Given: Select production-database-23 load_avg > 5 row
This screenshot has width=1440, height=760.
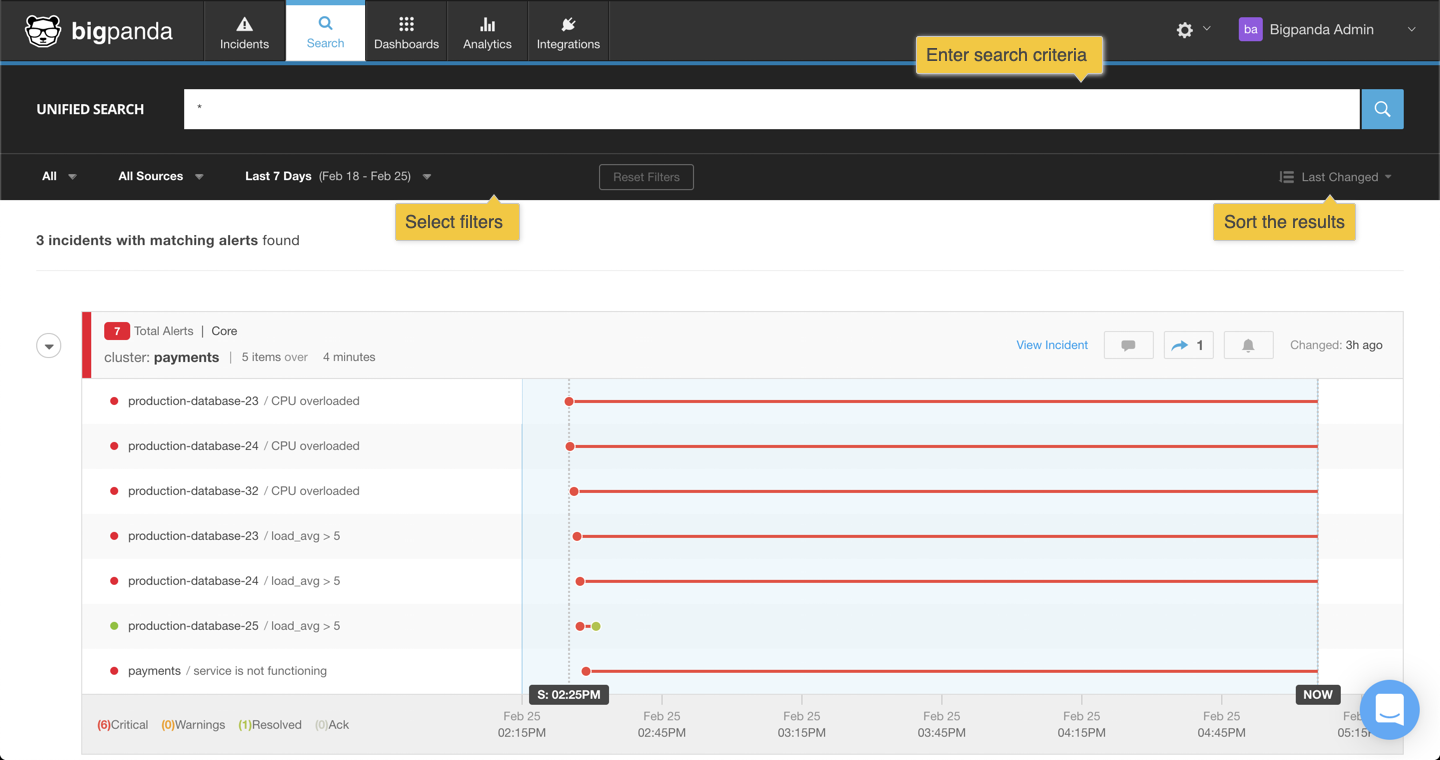Looking at the screenshot, I should (742, 536).
